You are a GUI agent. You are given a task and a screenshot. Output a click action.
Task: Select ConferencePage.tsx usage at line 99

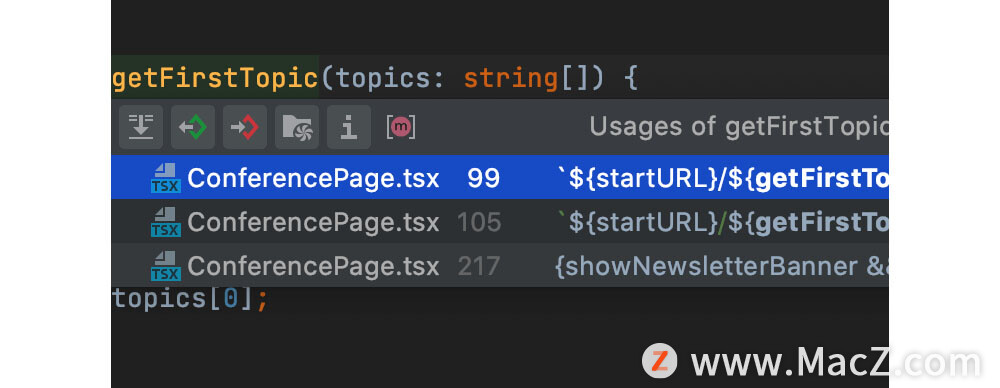tap(500, 177)
